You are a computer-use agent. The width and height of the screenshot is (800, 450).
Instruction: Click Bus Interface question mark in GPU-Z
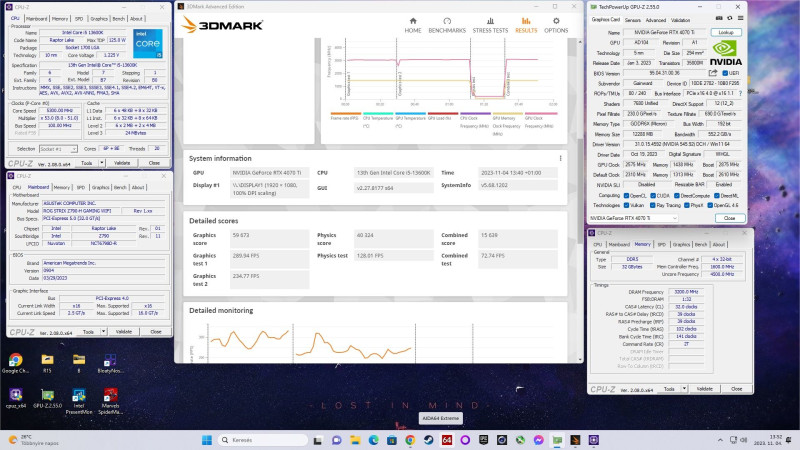coord(740,93)
